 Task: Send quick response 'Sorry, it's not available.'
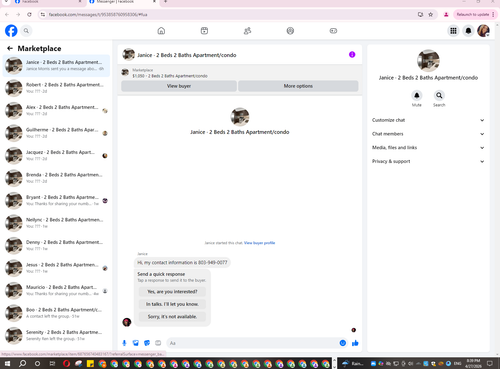172,317
